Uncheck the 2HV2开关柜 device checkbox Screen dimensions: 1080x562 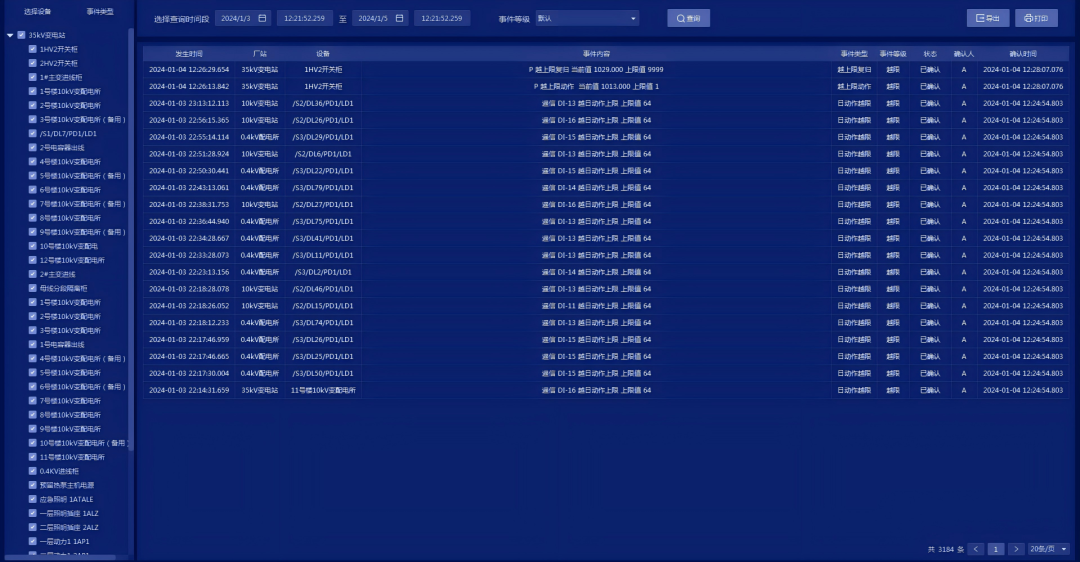(32, 63)
